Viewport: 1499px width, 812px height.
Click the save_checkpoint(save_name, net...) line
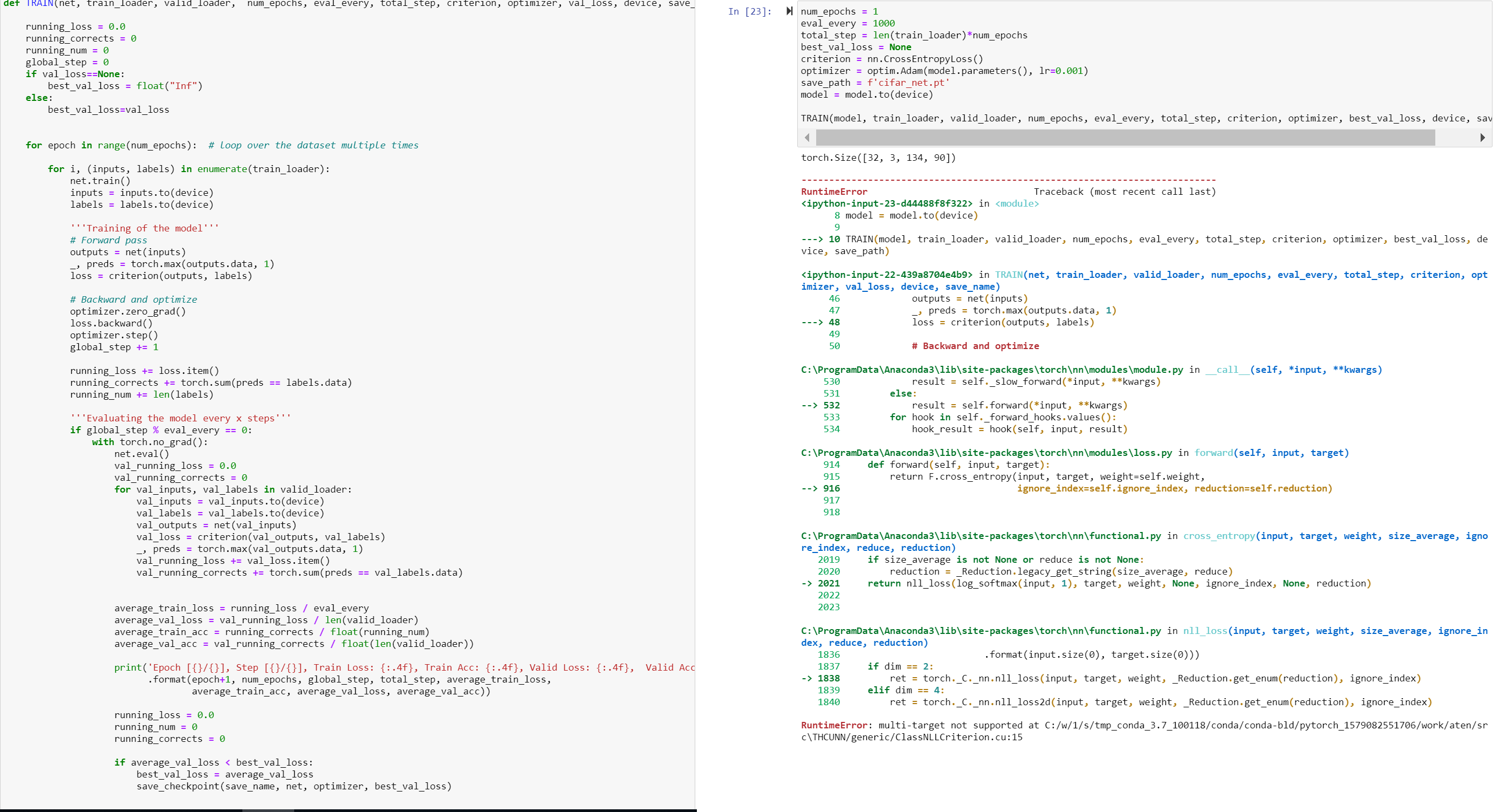tap(294, 787)
